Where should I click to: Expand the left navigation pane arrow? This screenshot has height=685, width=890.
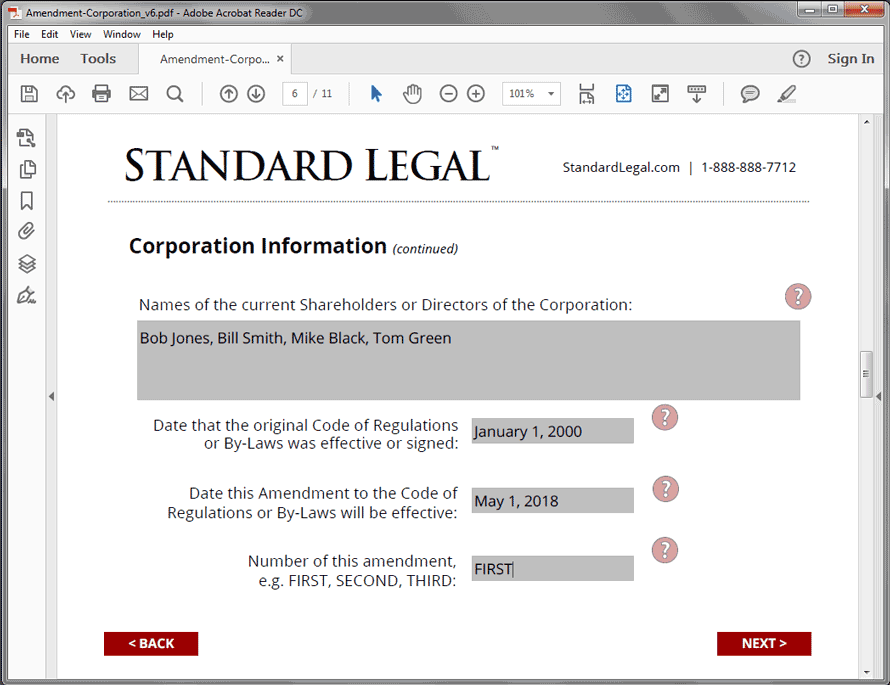click(51, 397)
